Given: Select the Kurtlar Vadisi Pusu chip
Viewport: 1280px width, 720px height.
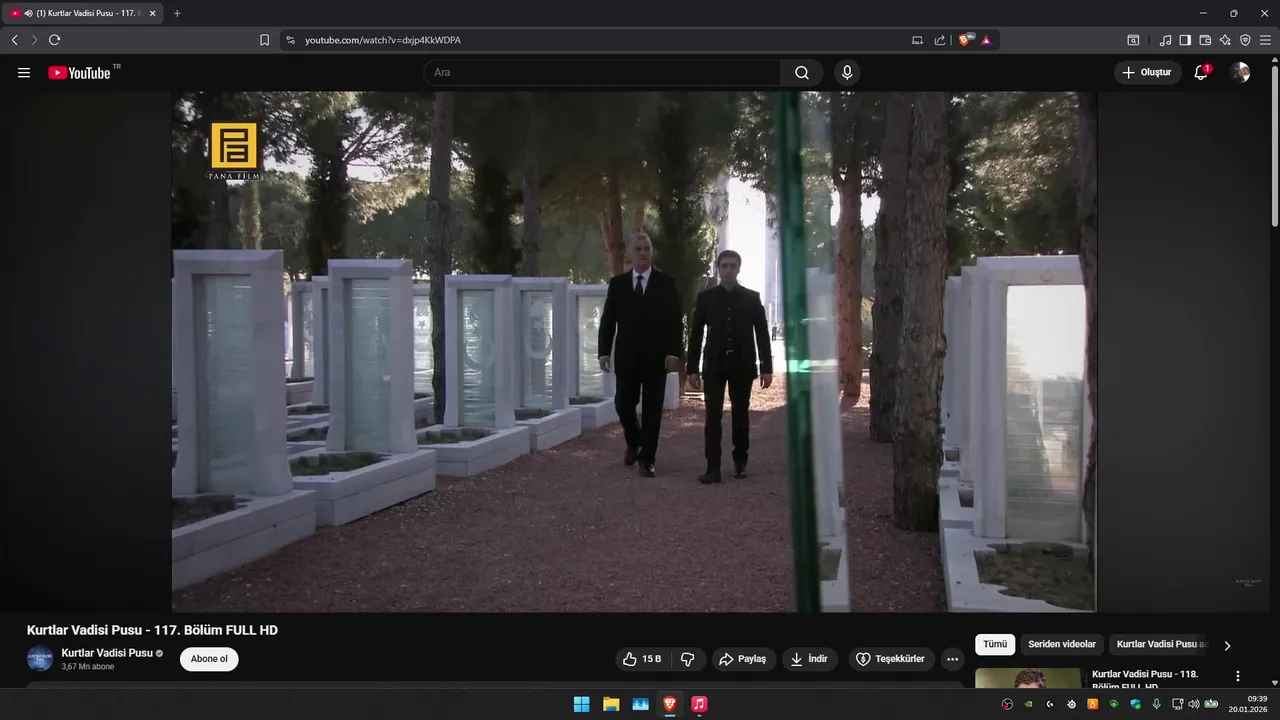Looking at the screenshot, I should [x=1162, y=645].
